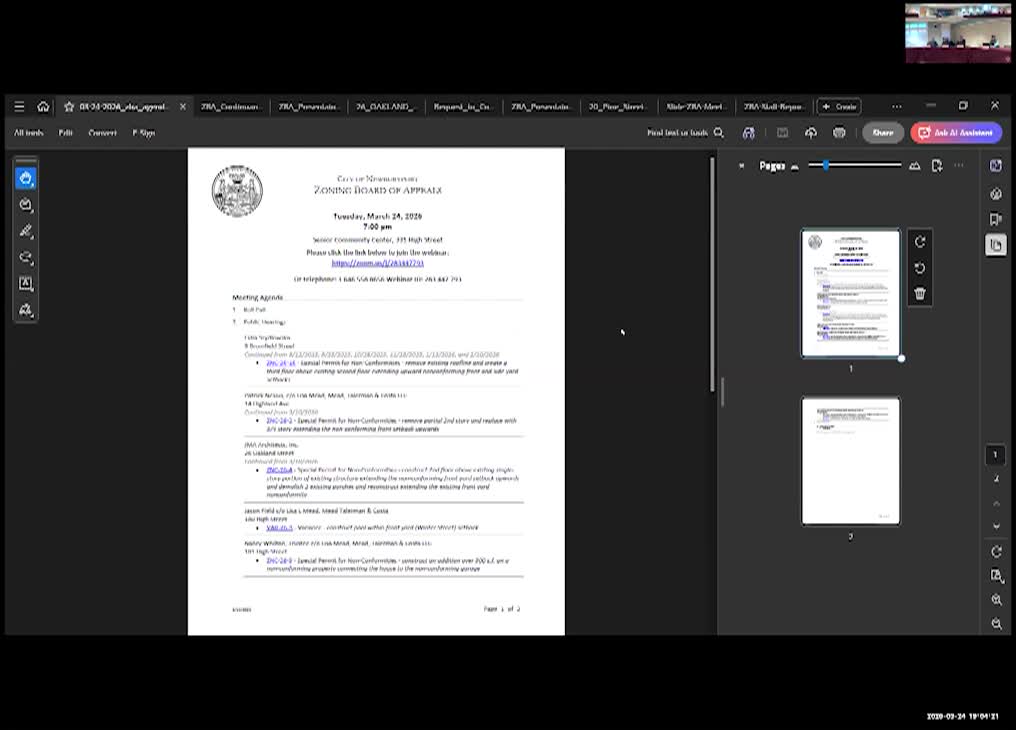Toggle the Pages thumbnail panel button
This screenshot has height=730, width=1016.
coord(996,245)
